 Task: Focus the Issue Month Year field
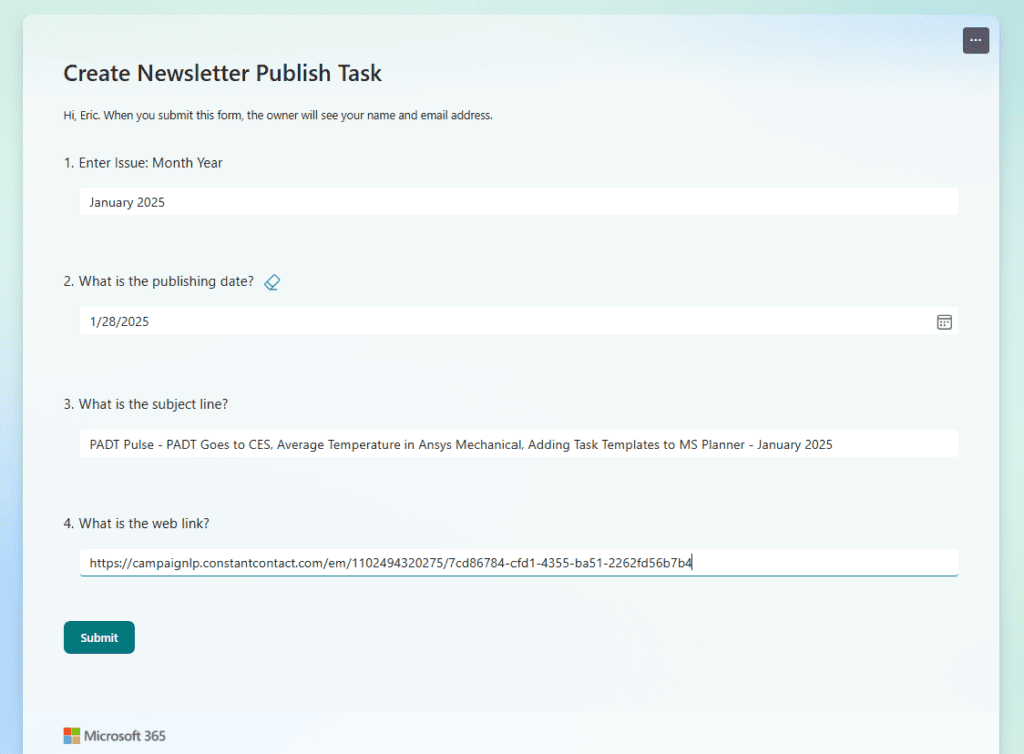(x=519, y=202)
